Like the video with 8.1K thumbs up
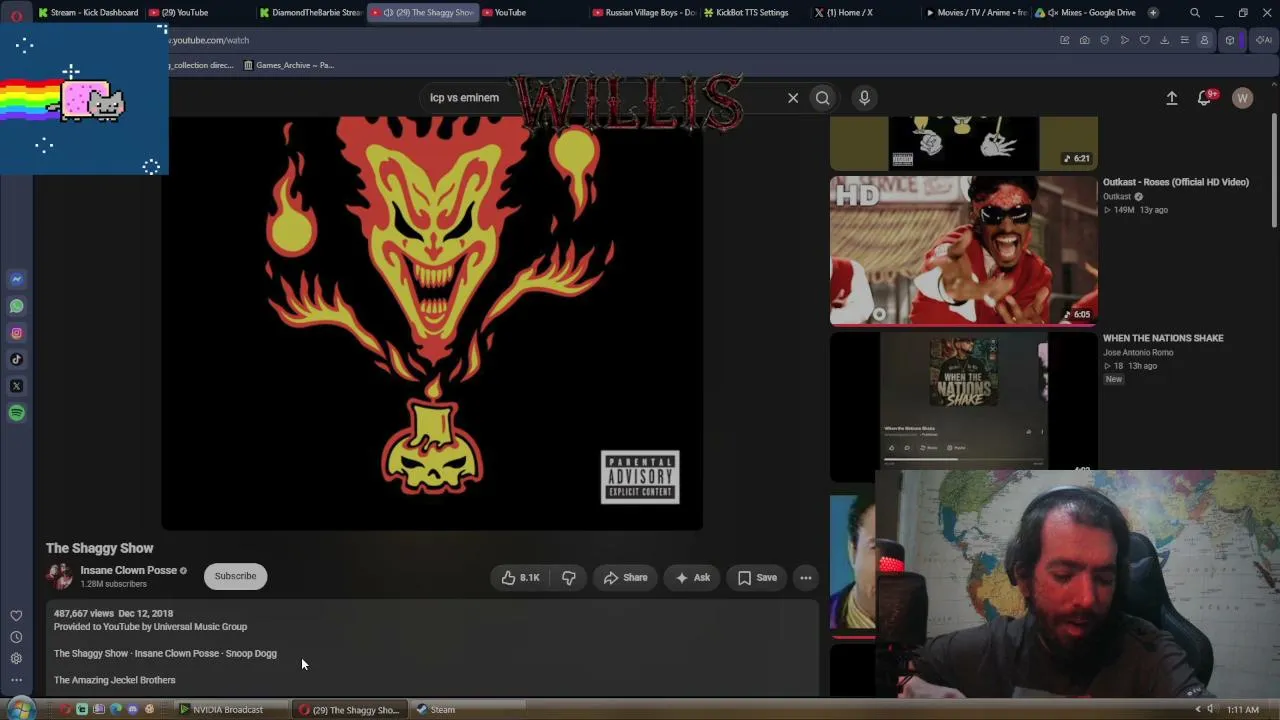The height and width of the screenshot is (720, 1280). click(520, 577)
